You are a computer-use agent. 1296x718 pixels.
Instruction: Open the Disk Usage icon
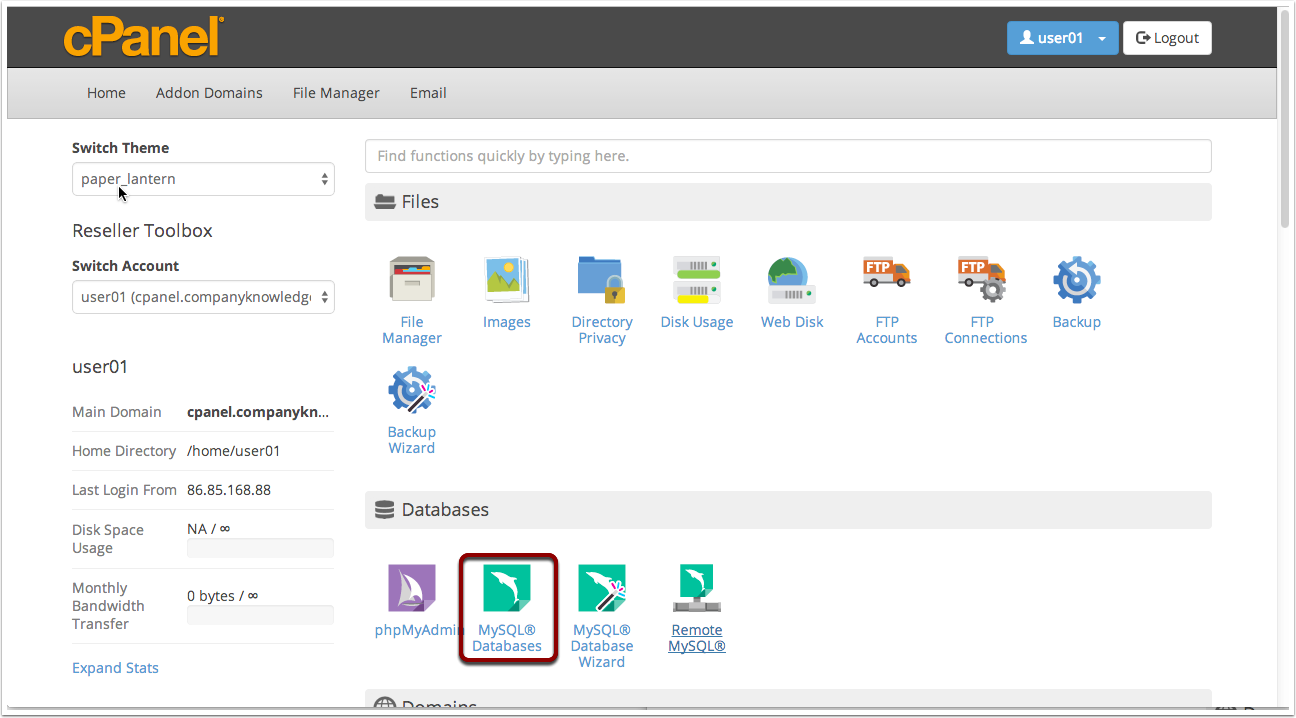[x=697, y=280]
